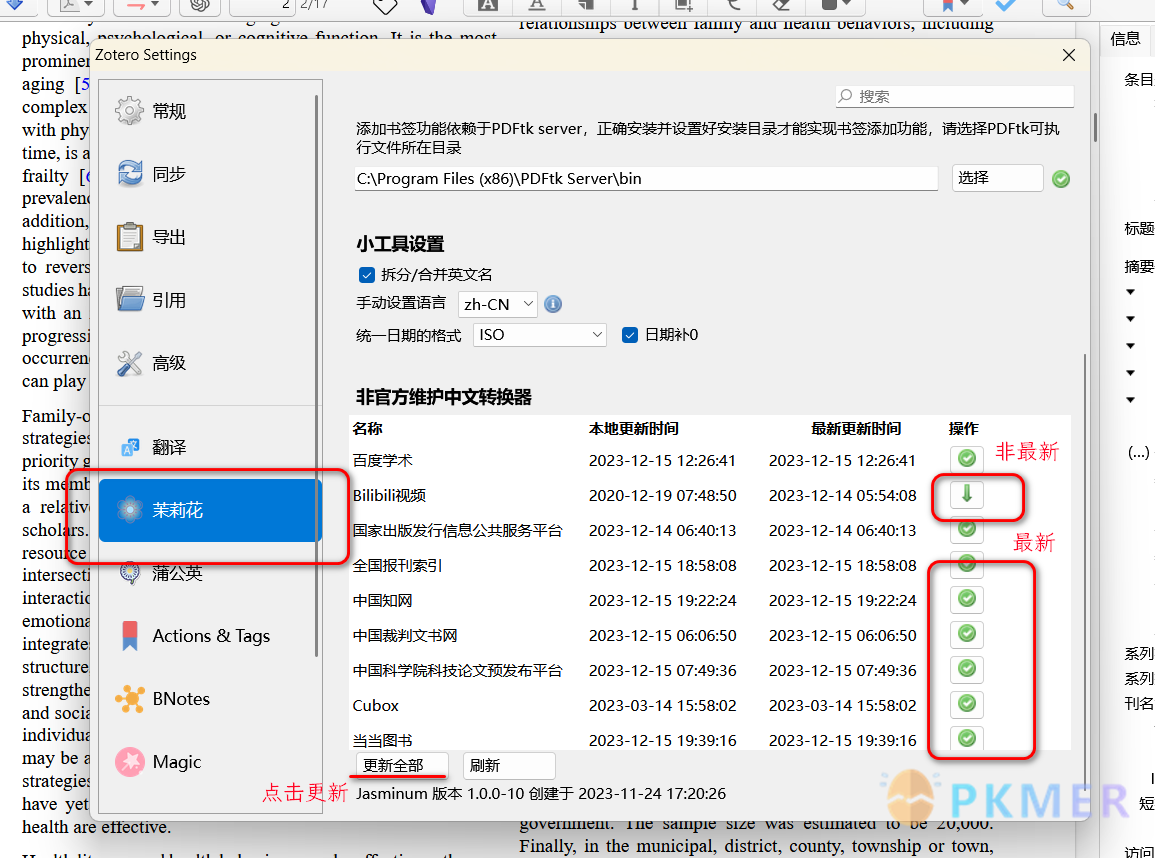Click the page number field in PDF toolbar

(x=264, y=6)
